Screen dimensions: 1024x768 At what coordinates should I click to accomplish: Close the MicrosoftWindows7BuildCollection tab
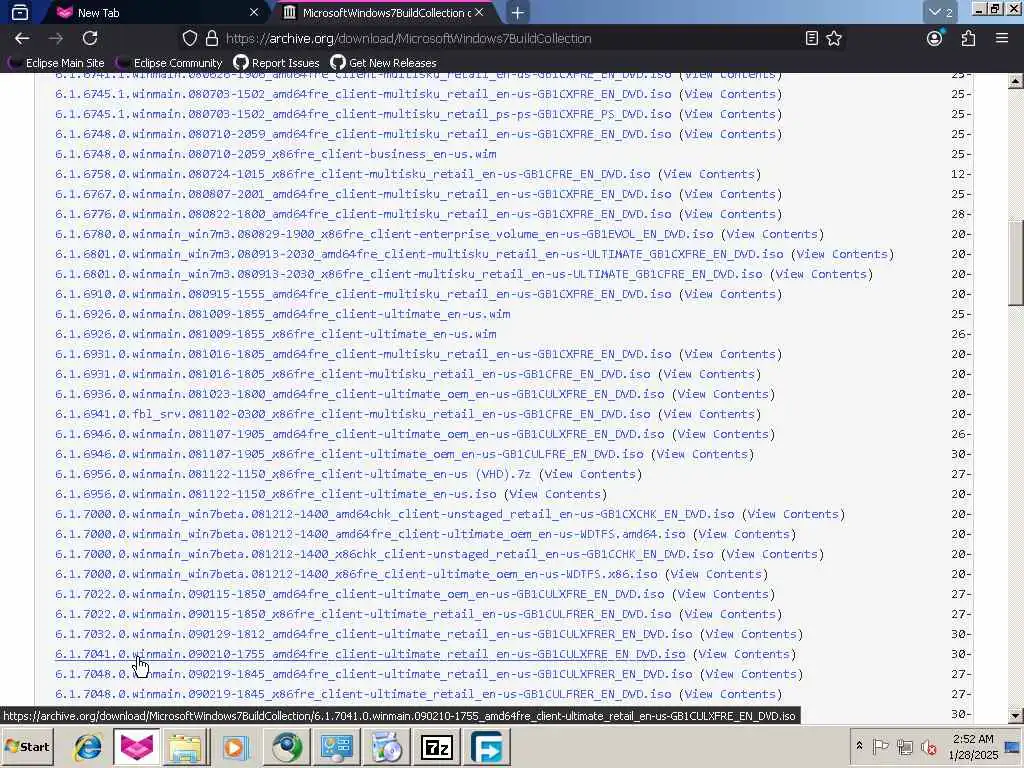pos(479,12)
